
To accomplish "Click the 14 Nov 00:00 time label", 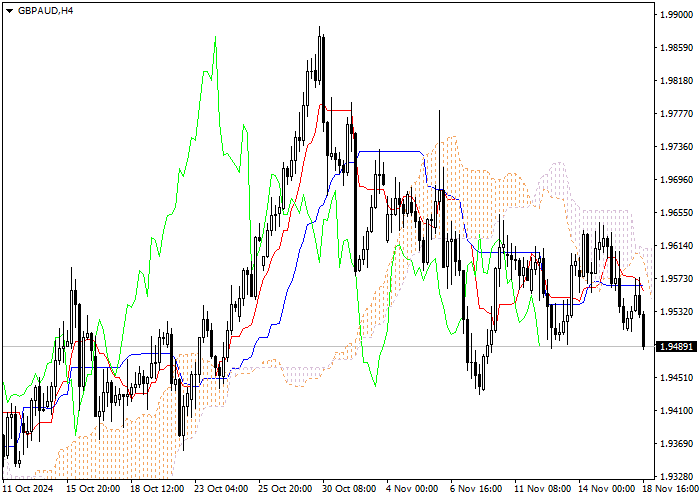I will click(x=607, y=489).
